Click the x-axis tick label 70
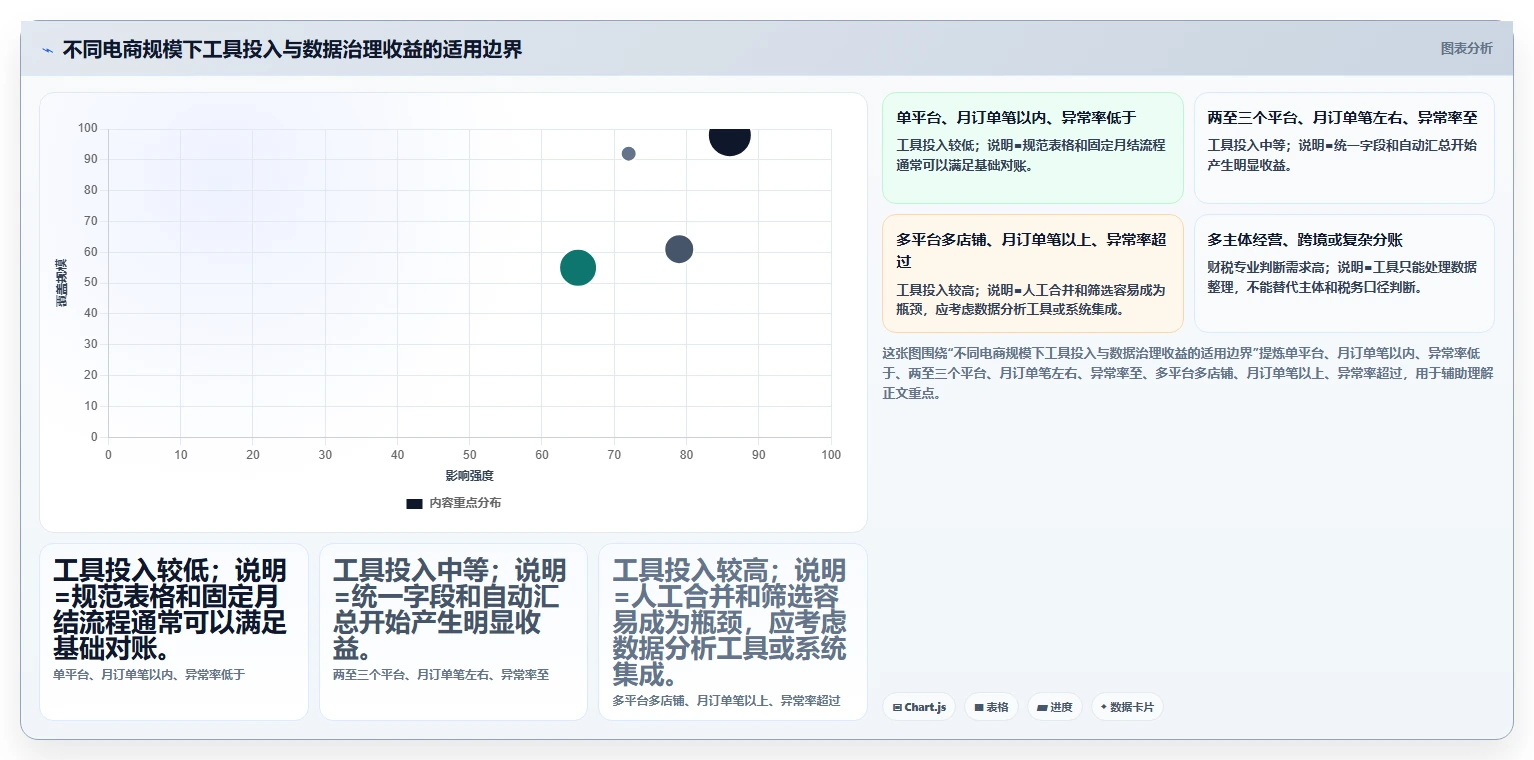The height and width of the screenshot is (760, 1534). point(614,455)
